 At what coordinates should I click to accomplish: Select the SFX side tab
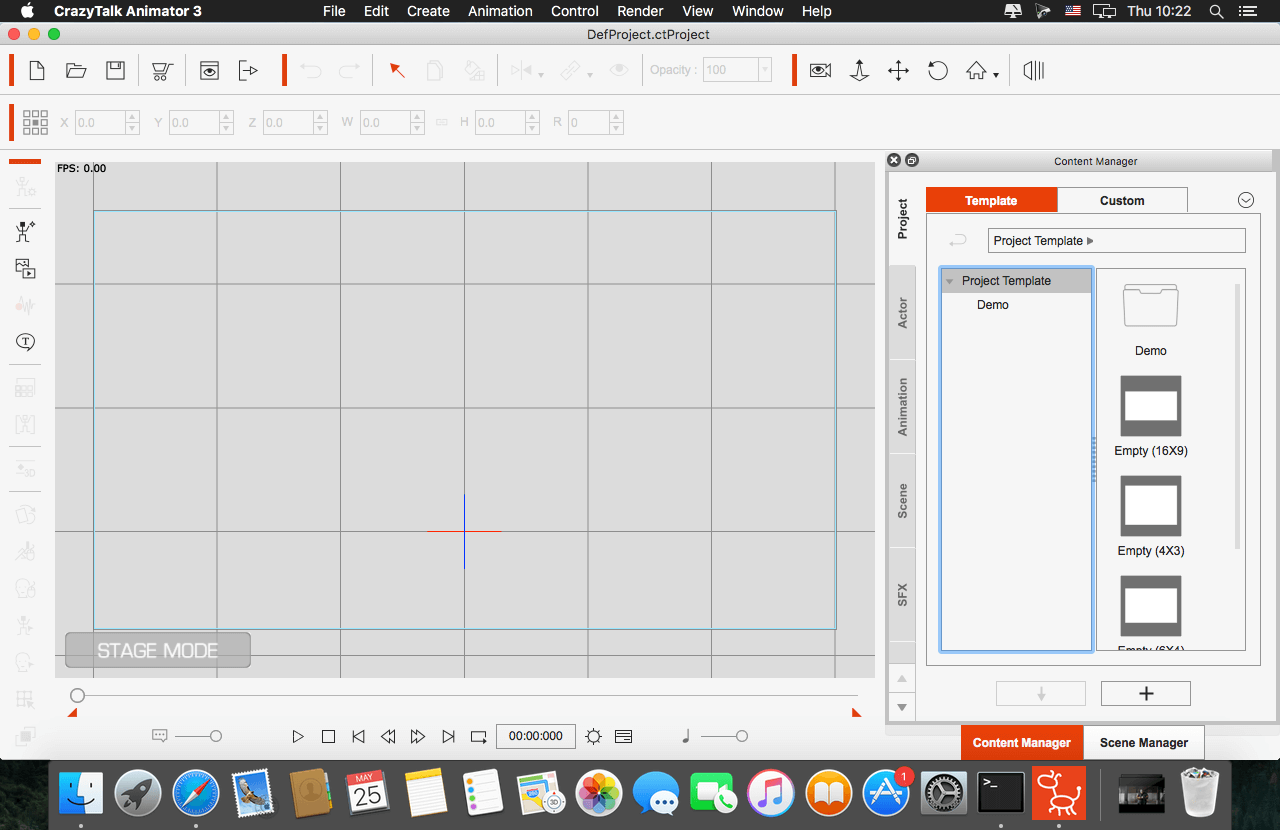pyautogui.click(x=902, y=595)
